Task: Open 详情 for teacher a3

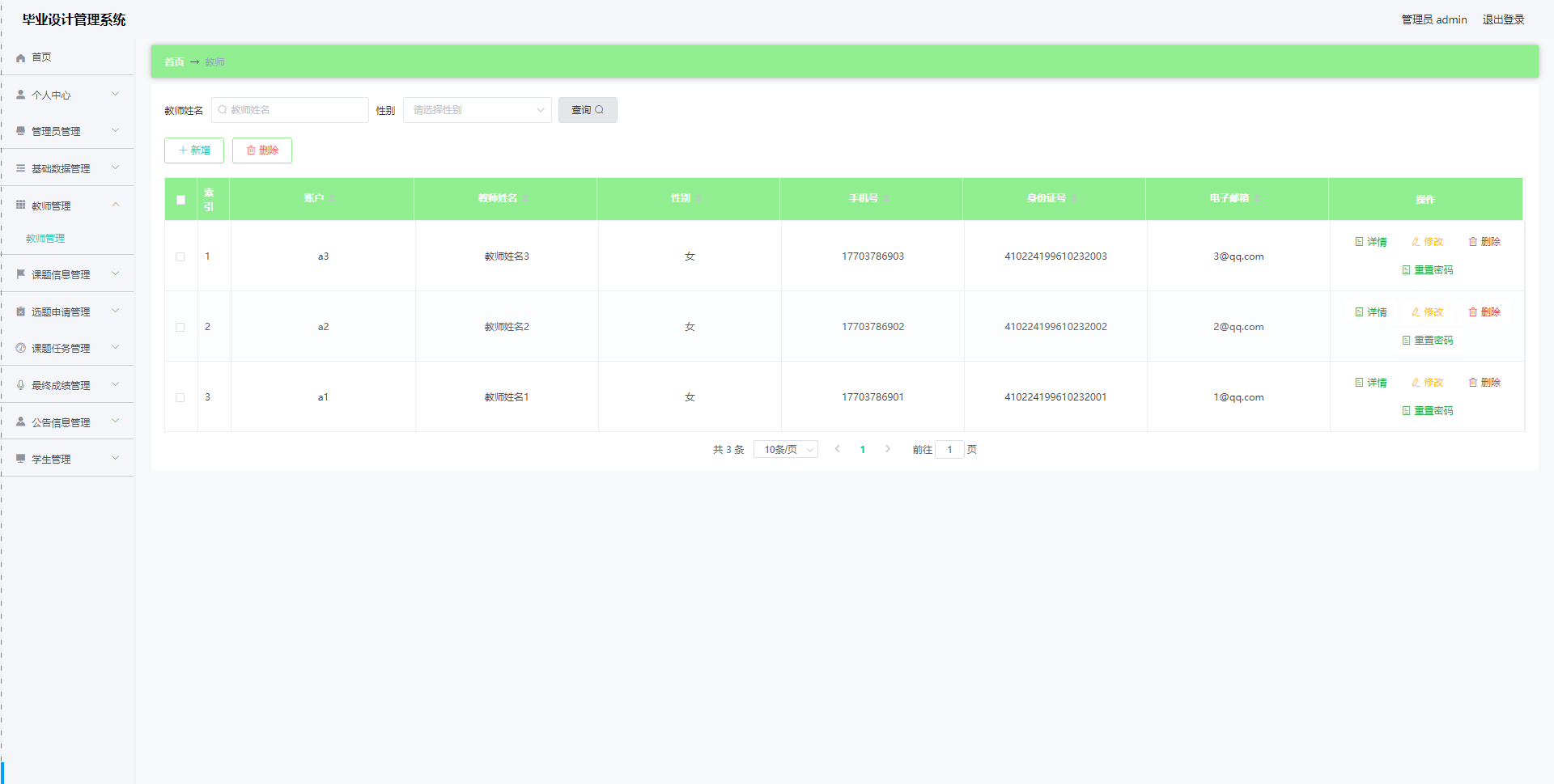Action: click(x=1371, y=242)
